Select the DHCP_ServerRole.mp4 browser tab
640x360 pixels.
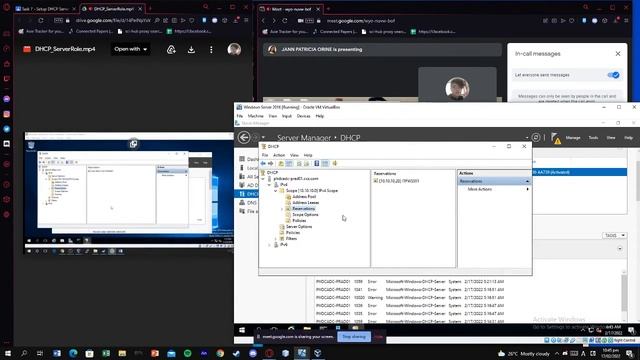(113, 9)
